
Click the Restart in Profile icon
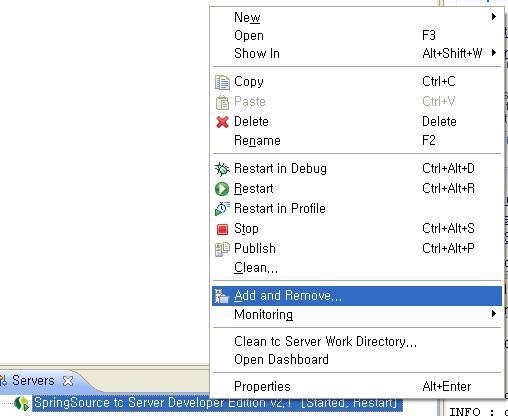tap(222, 209)
